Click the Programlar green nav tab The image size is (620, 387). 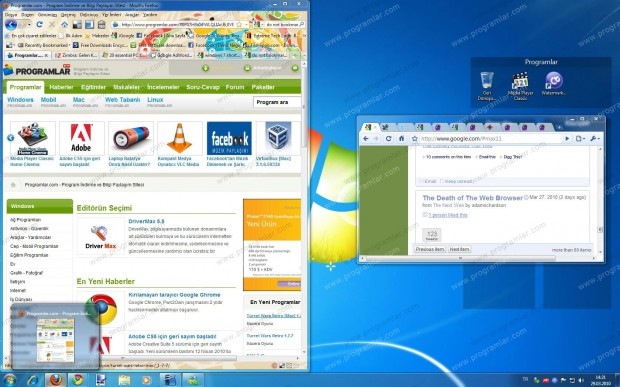(x=25, y=87)
